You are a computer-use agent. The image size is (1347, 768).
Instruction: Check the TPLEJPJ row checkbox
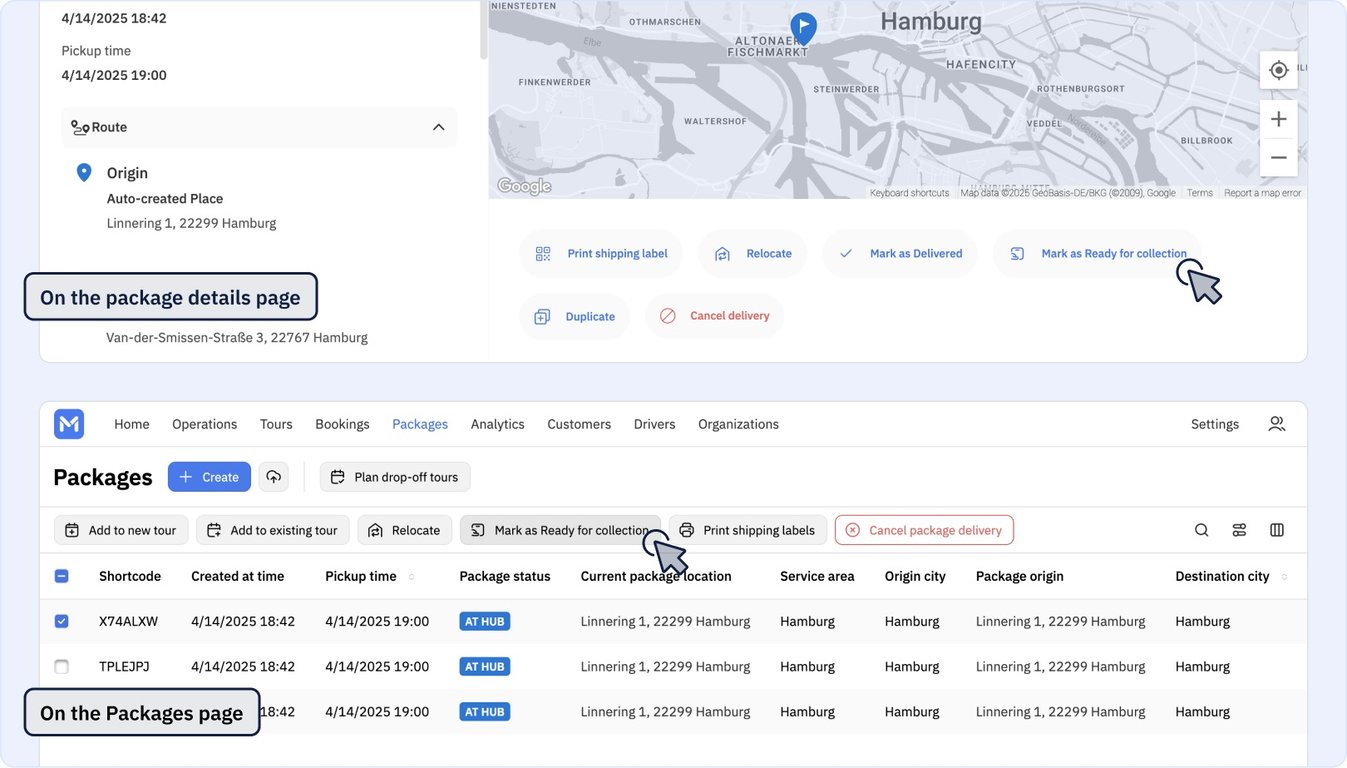click(61, 666)
